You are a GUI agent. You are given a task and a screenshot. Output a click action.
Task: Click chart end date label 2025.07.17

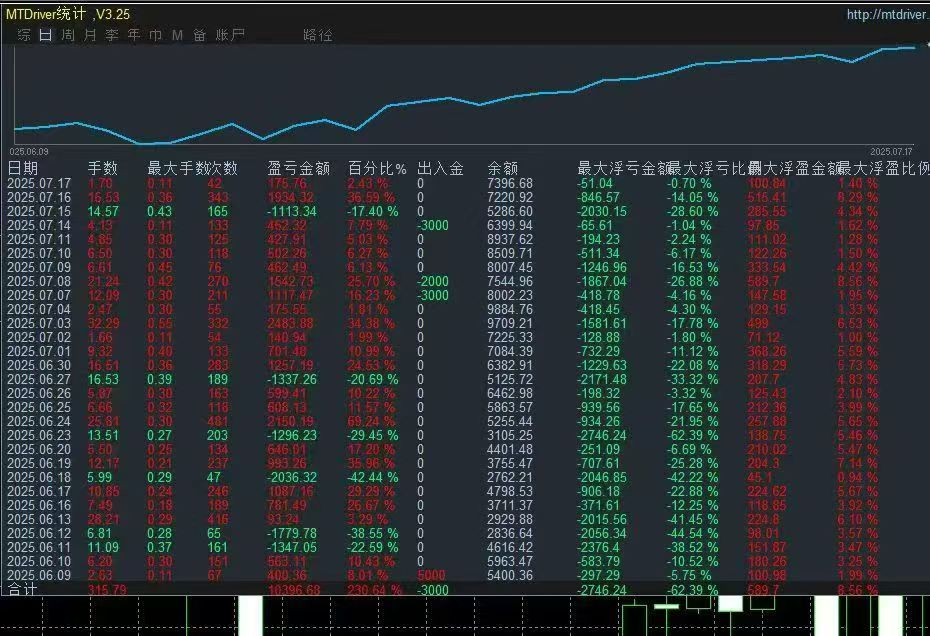point(891,152)
